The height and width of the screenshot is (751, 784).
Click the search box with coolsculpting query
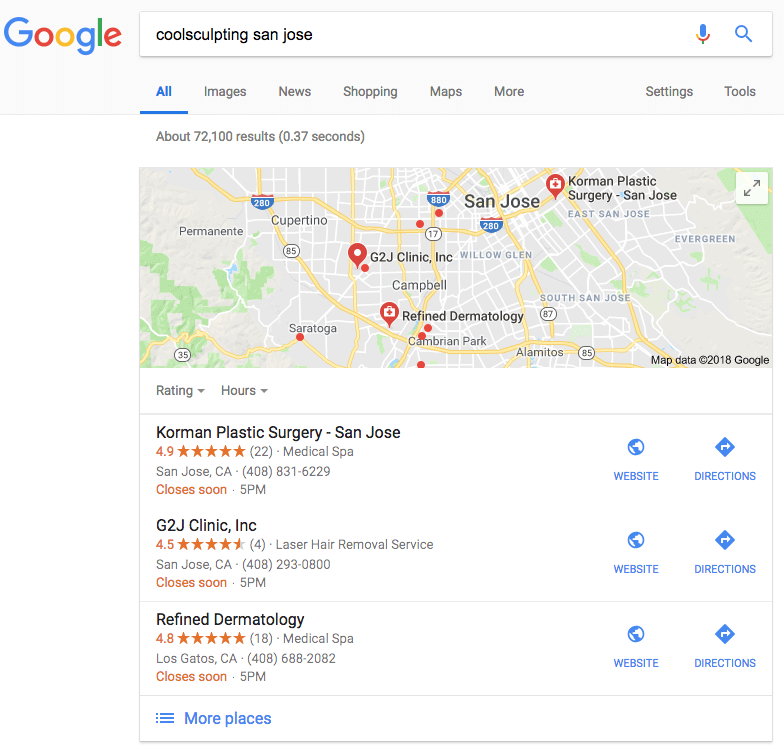click(415, 34)
